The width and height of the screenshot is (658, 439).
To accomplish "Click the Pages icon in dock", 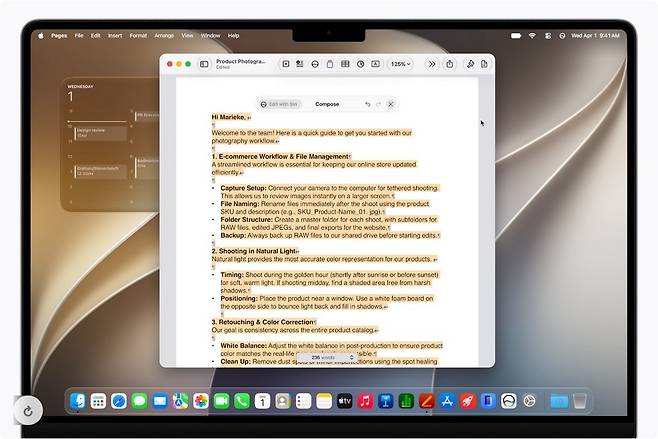I will pyautogui.click(x=427, y=401).
